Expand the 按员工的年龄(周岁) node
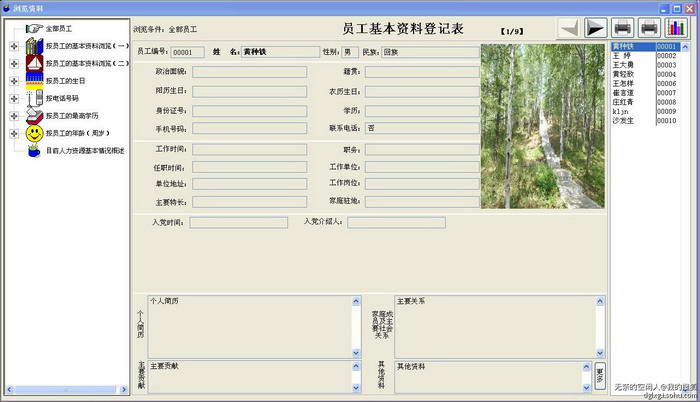This screenshot has height=402, width=700. [x=14, y=133]
